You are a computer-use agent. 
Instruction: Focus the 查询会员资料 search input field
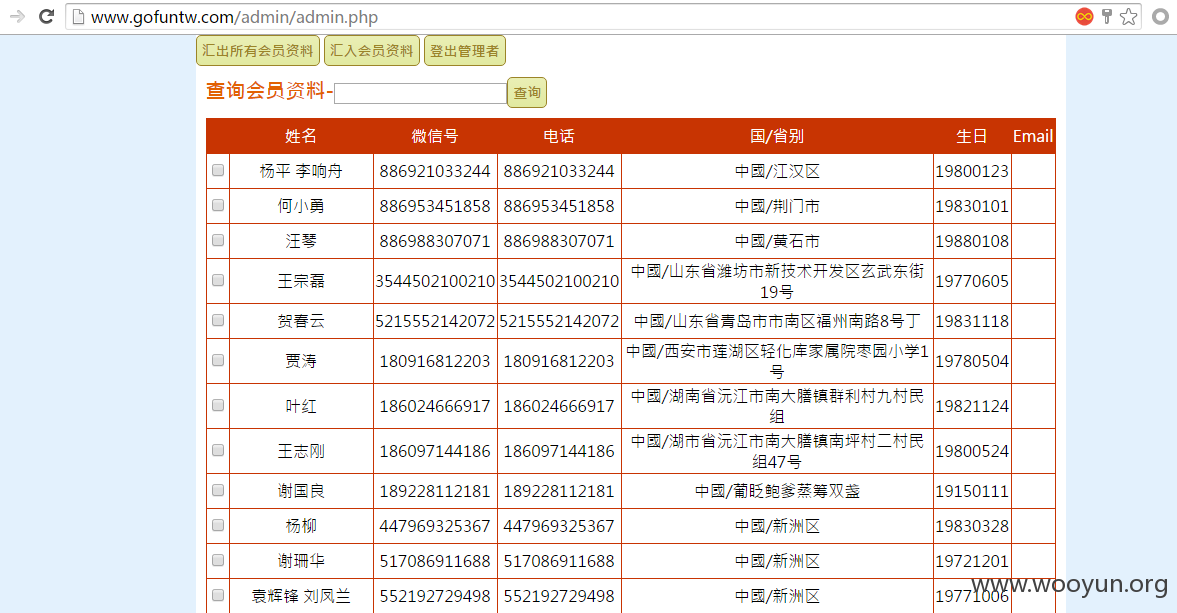[x=420, y=93]
